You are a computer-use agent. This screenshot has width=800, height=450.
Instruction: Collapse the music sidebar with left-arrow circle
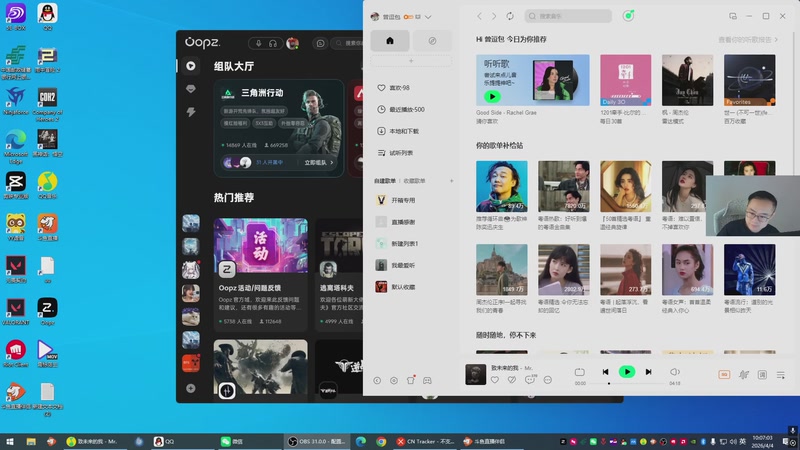pyautogui.click(x=377, y=381)
